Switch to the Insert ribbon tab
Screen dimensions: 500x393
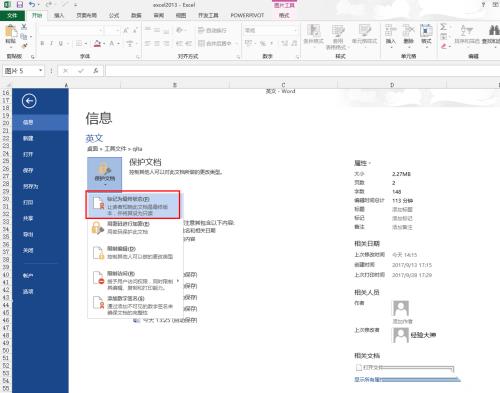59,15
